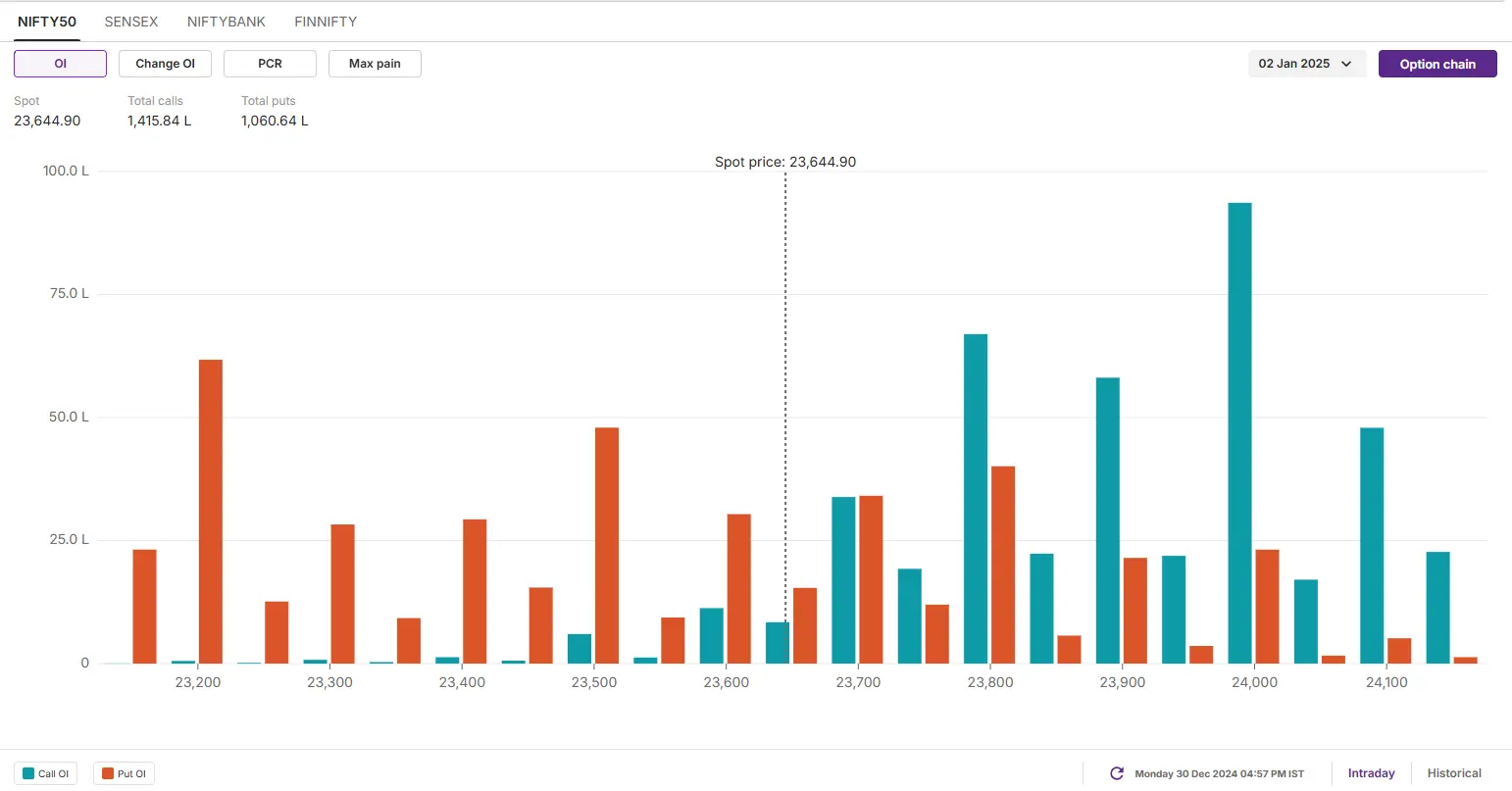
Task: Click the 24,000 strike call OI bar
Action: [1239, 433]
